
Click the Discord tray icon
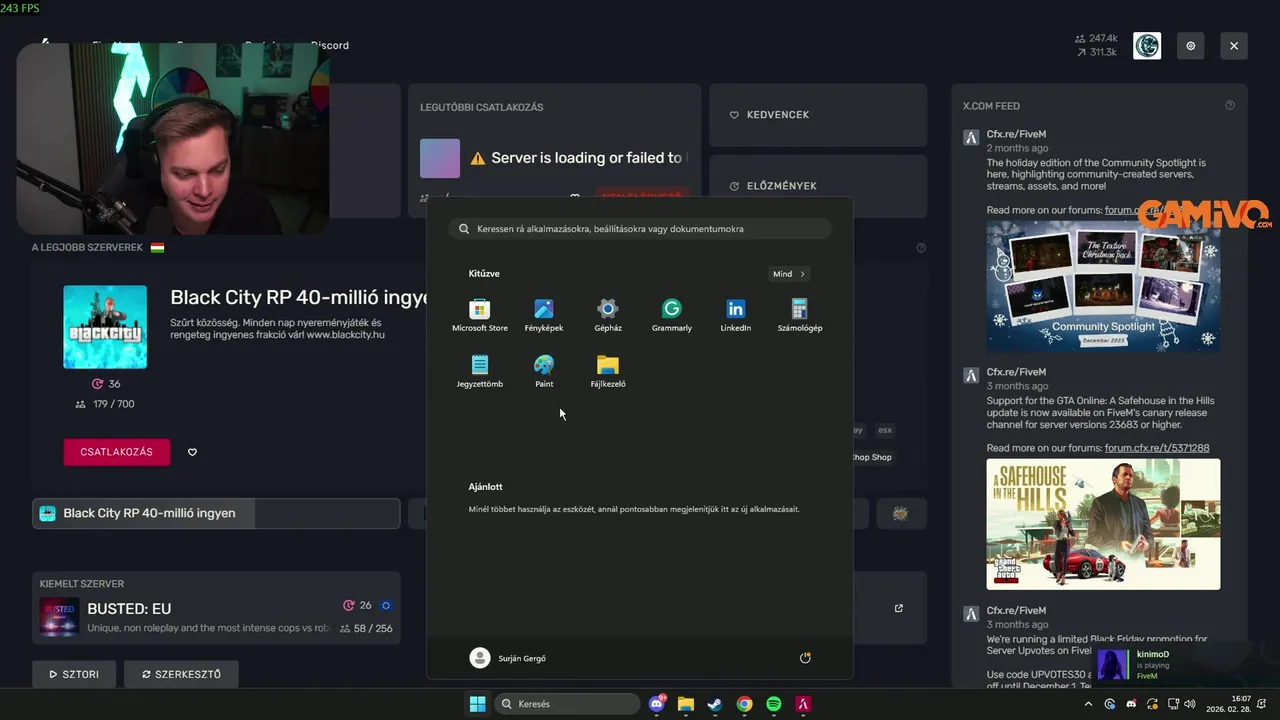click(1131, 704)
